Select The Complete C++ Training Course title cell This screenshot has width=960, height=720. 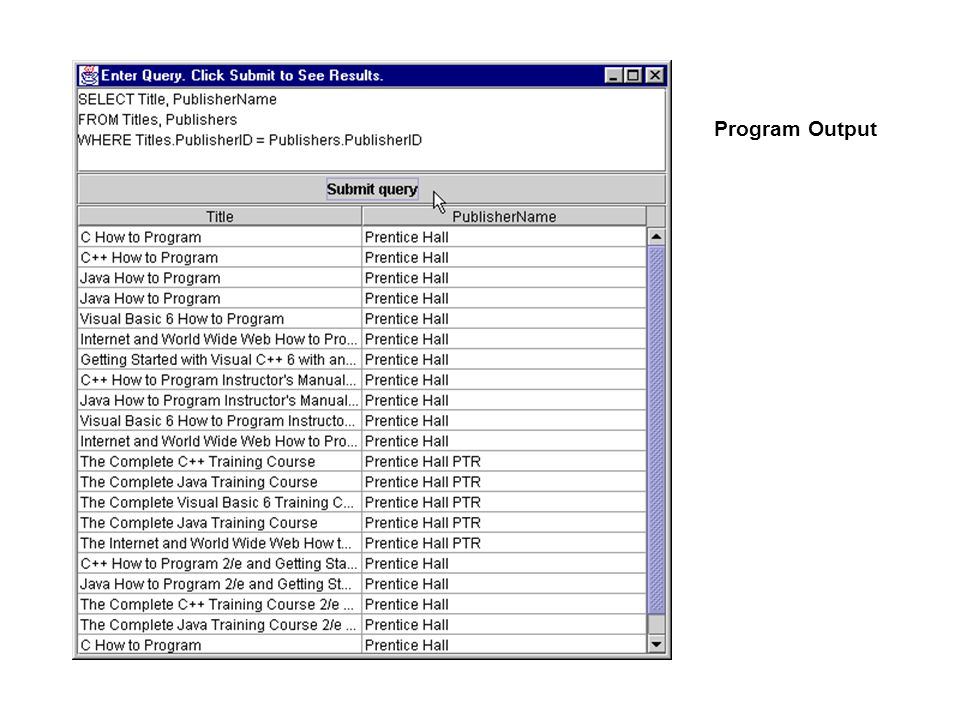pos(219,462)
